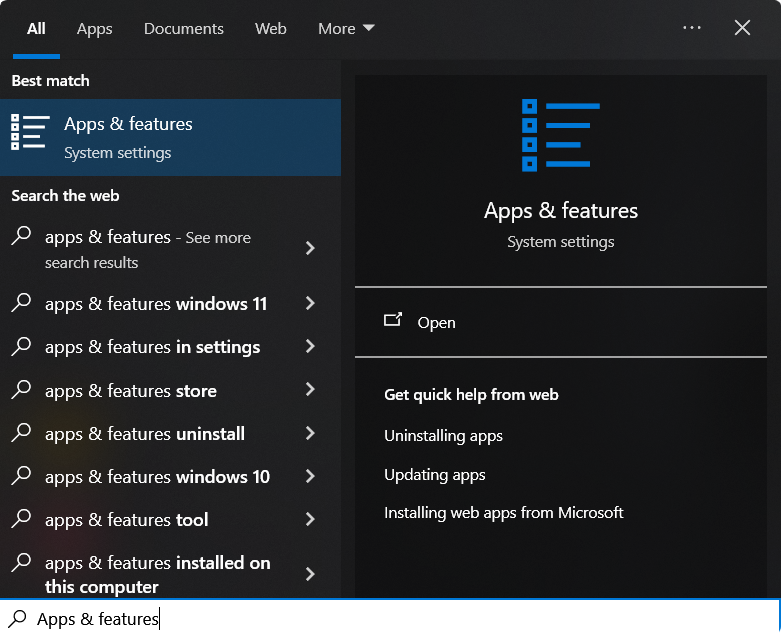Click search icon beside 'apps & features tool'
The height and width of the screenshot is (636, 781).
click(21, 518)
